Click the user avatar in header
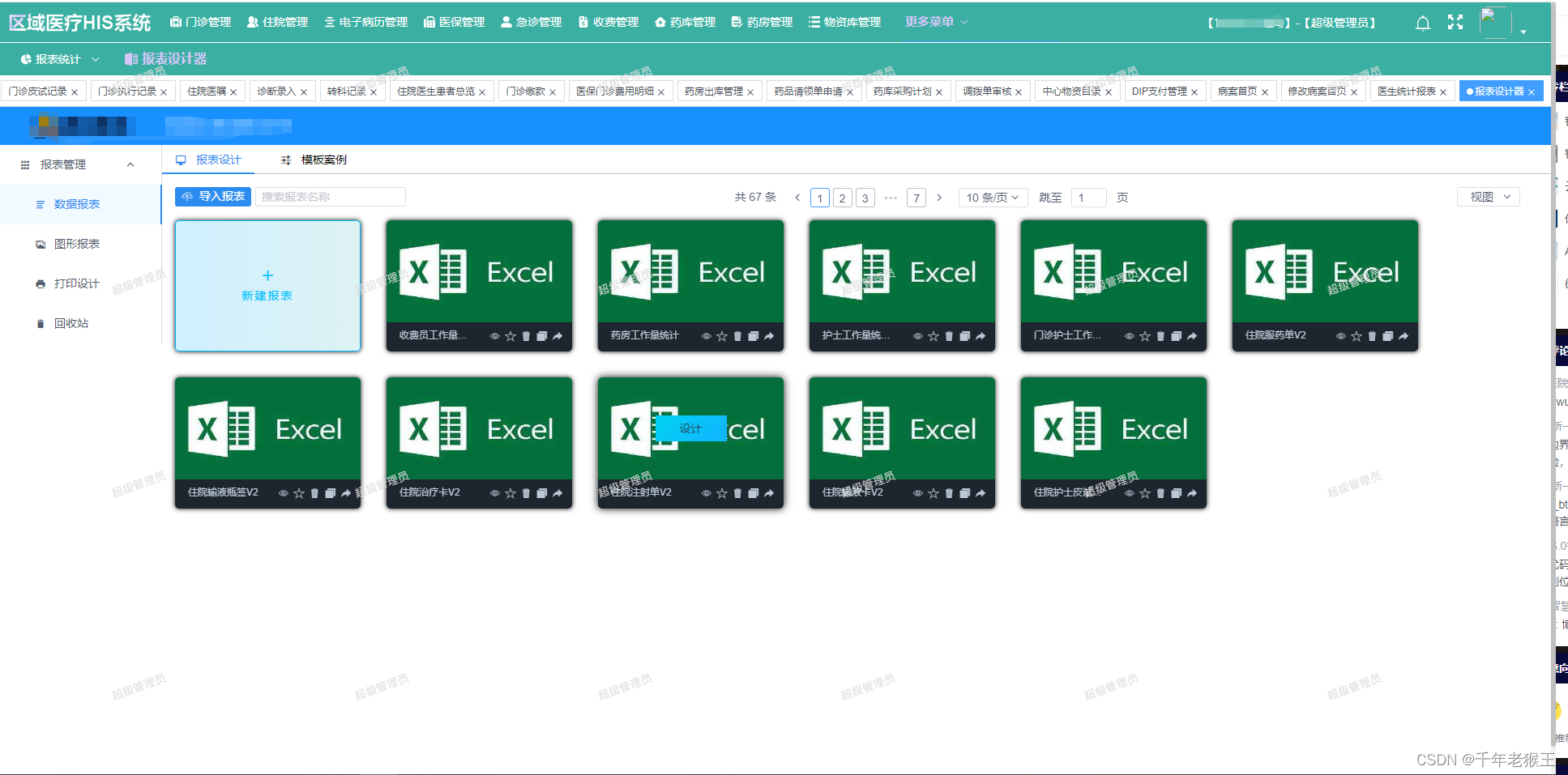Image resolution: width=1568 pixels, height=775 pixels. [x=1494, y=22]
